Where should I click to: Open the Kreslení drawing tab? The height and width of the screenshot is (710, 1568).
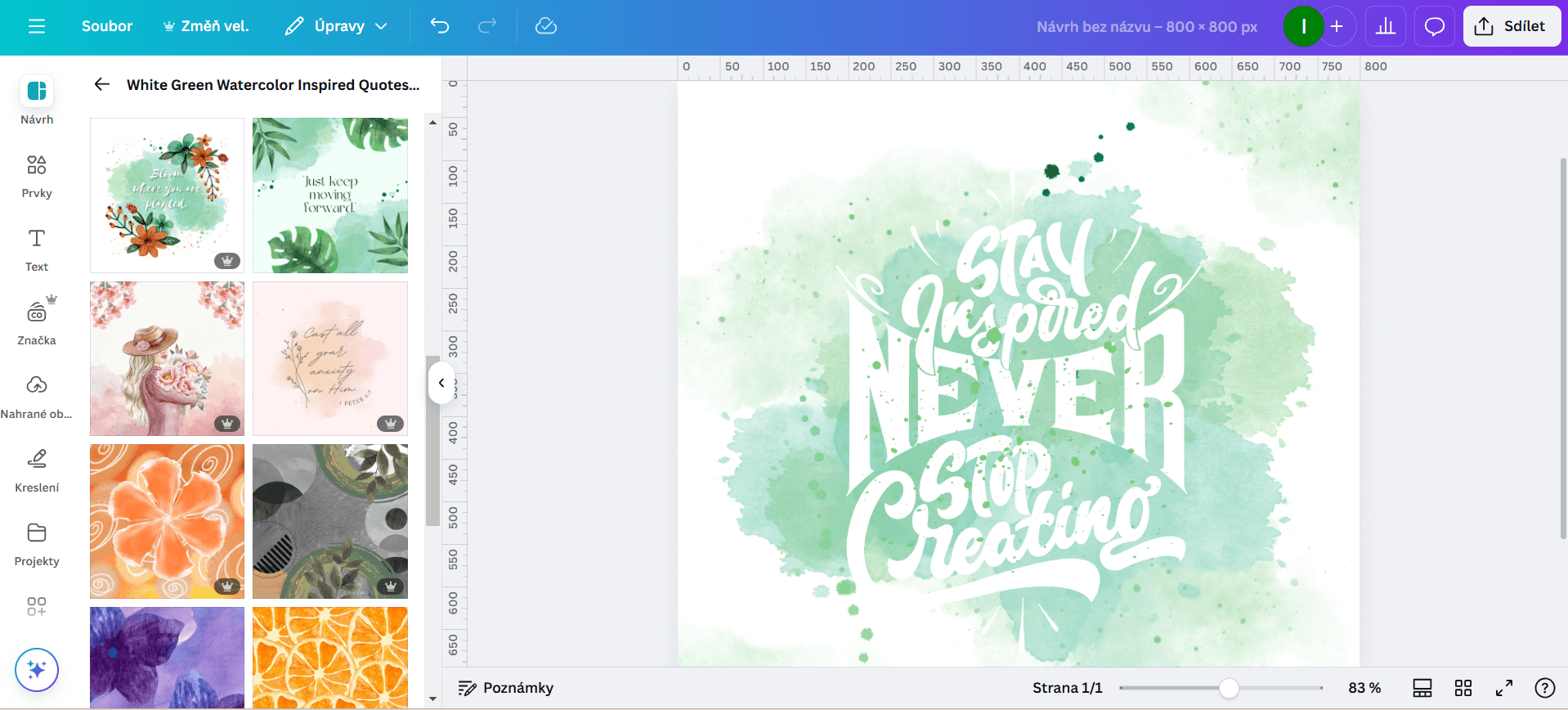pyautogui.click(x=37, y=470)
